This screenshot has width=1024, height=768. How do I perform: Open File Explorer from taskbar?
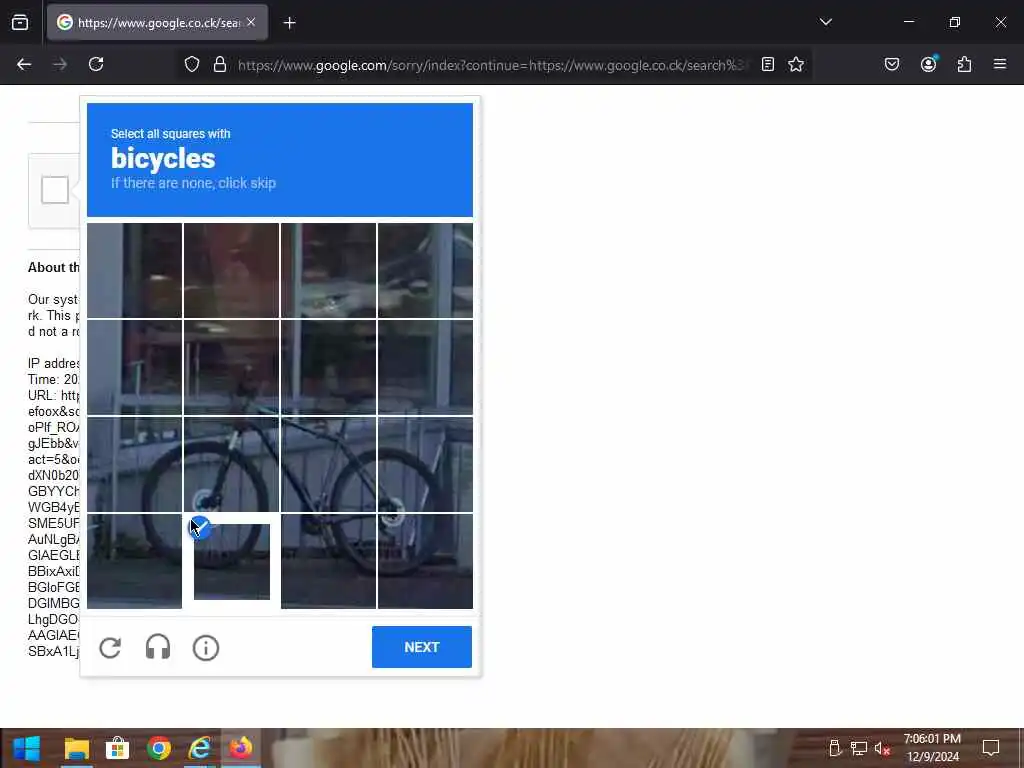[x=76, y=748]
